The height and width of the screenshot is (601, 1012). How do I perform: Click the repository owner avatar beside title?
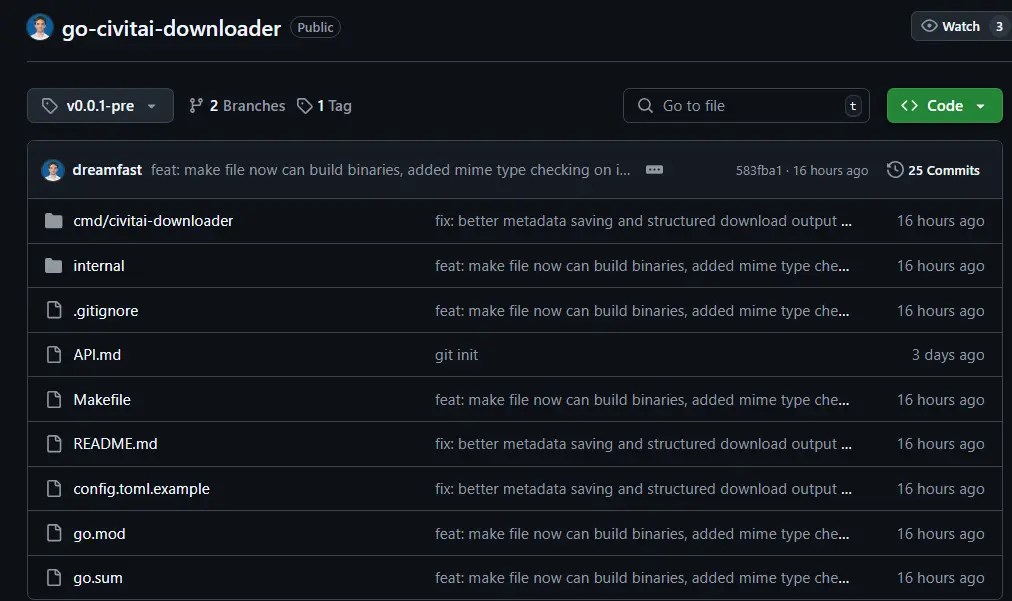[39, 27]
